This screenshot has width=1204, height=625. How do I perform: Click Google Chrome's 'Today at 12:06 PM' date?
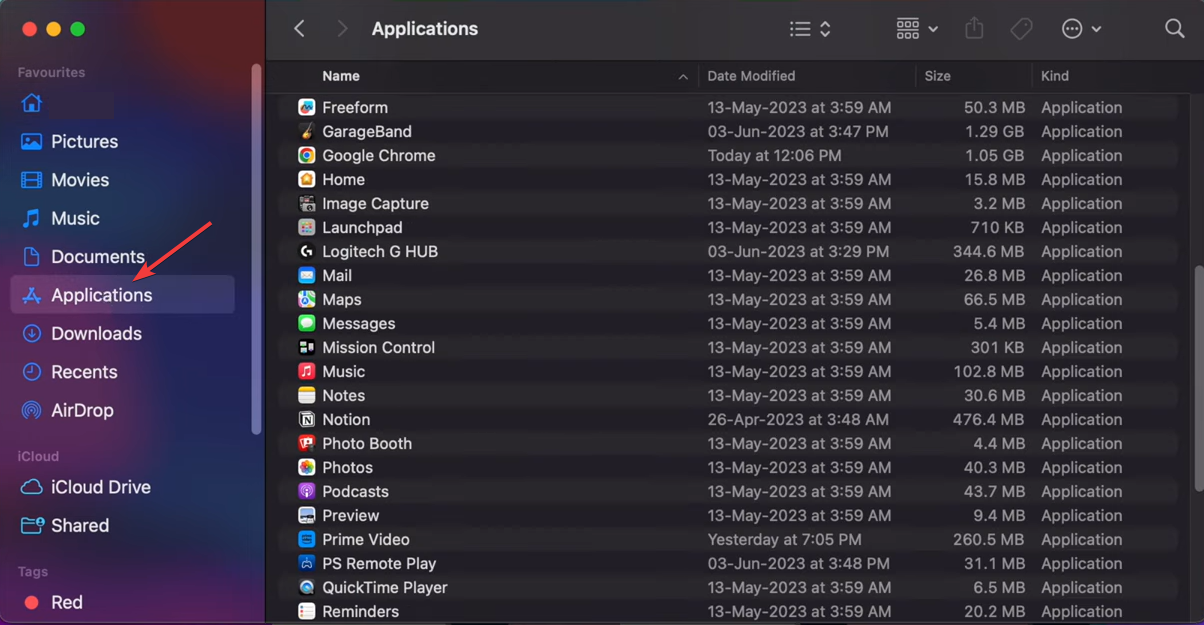tap(774, 155)
